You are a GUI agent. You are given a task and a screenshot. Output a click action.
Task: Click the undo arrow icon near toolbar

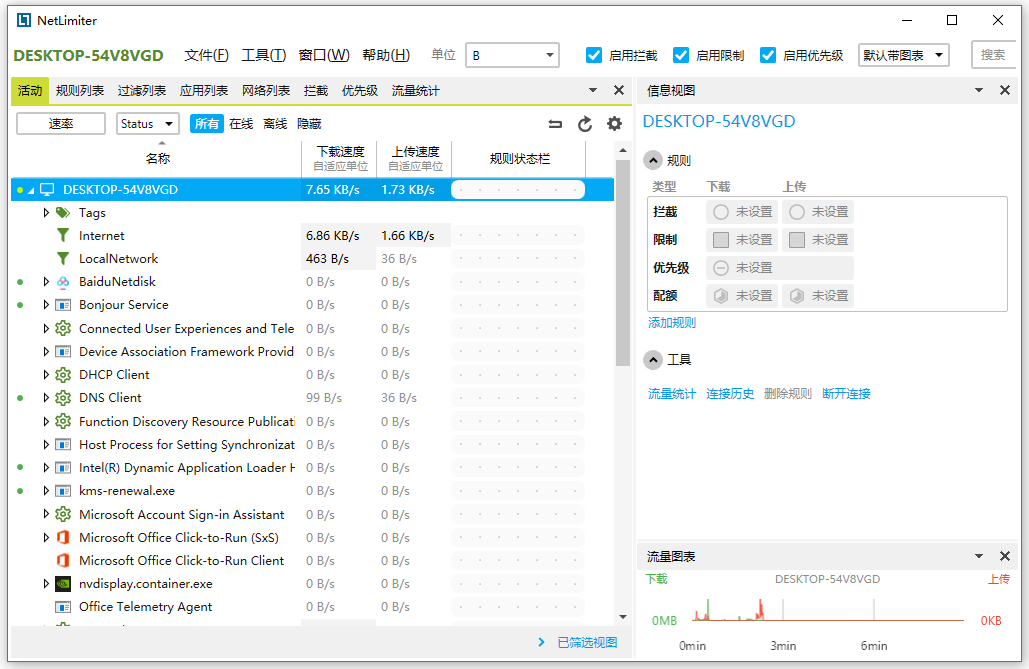click(557, 123)
